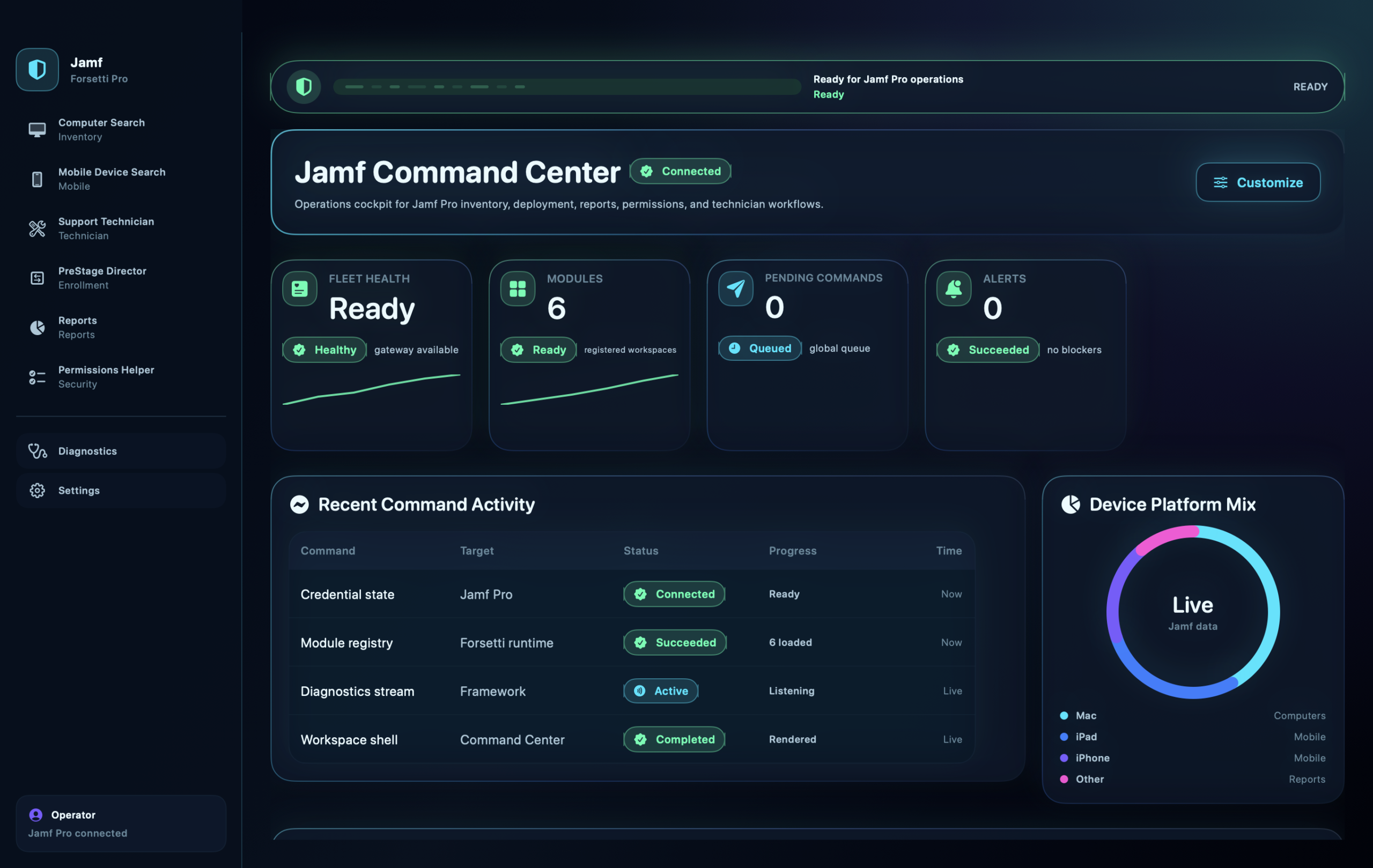Click the iPad blue legend dot
This screenshot has width=1373, height=868.
coord(1064,737)
